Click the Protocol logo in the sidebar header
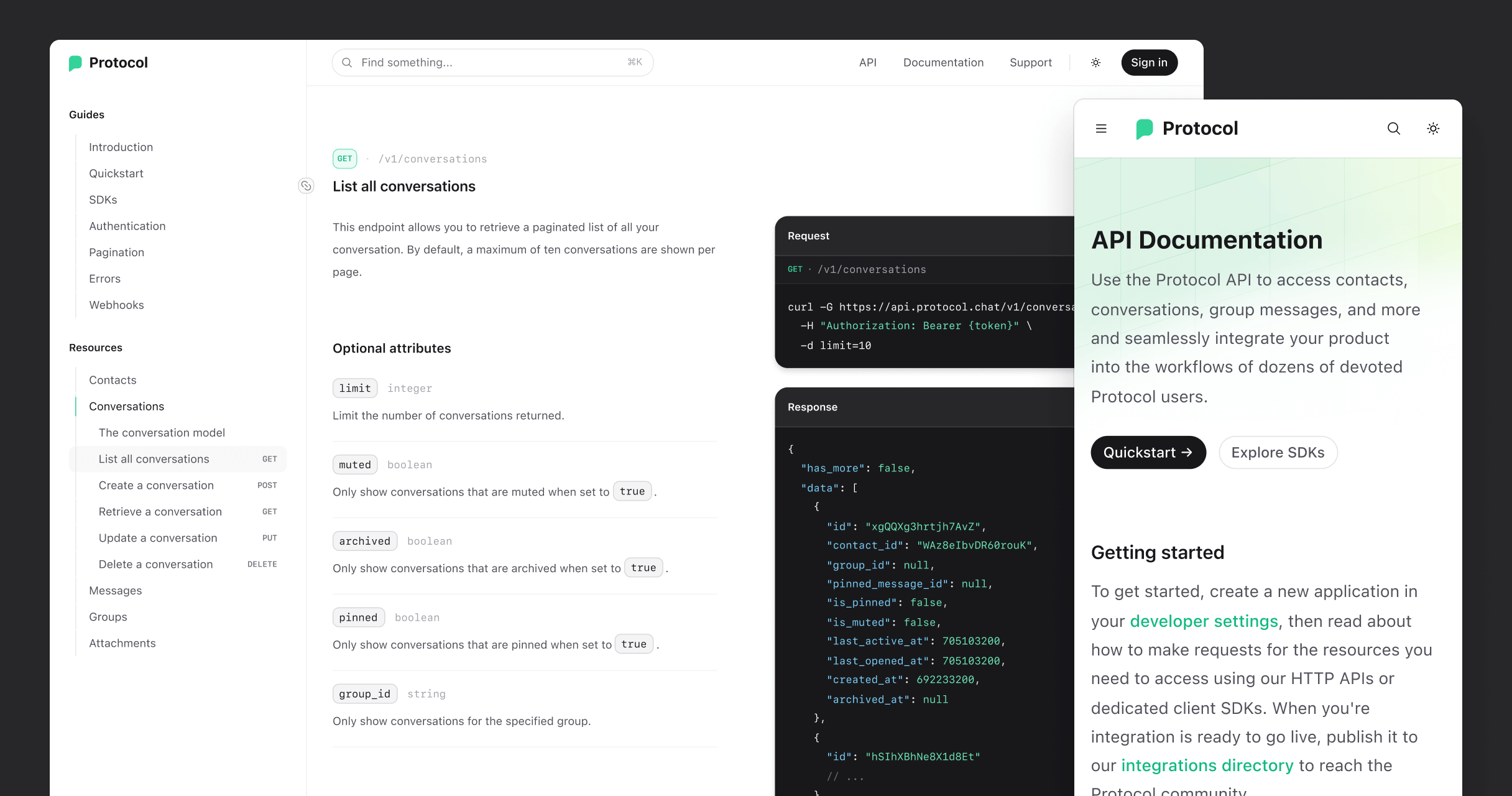Viewport: 1512px width, 796px height. pos(107,62)
